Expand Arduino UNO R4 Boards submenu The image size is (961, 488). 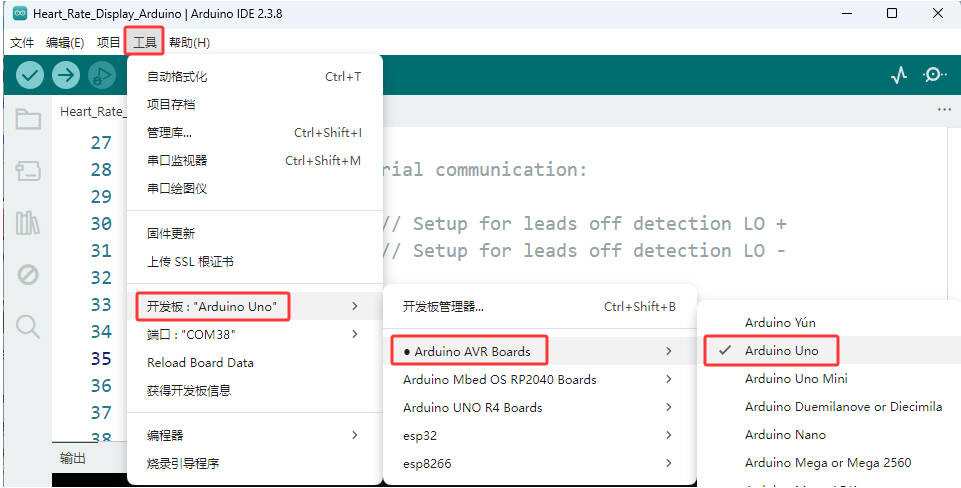pyautogui.click(x=539, y=408)
